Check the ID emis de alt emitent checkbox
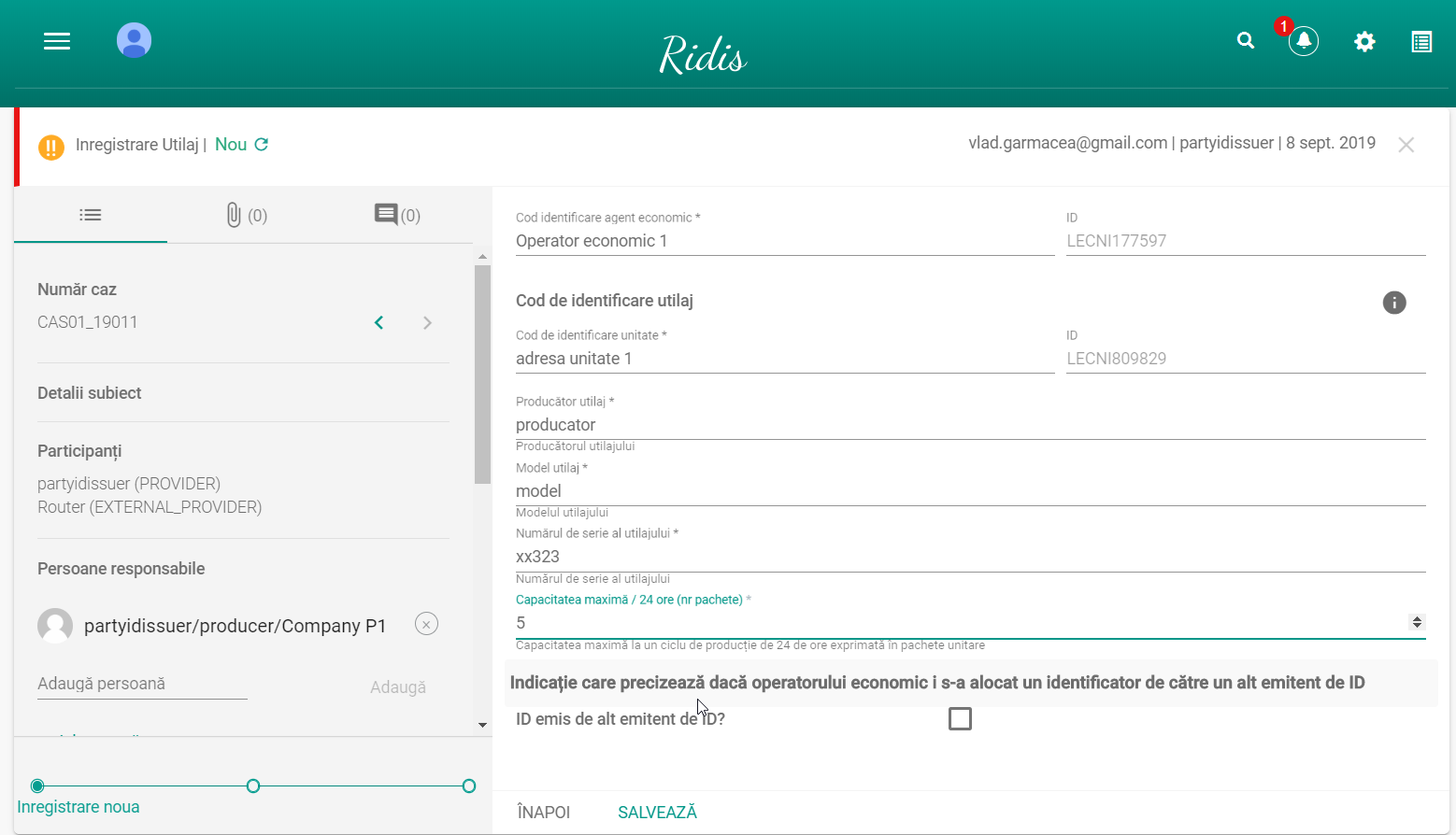Image resolution: width=1456 pixels, height=835 pixels. (x=960, y=718)
